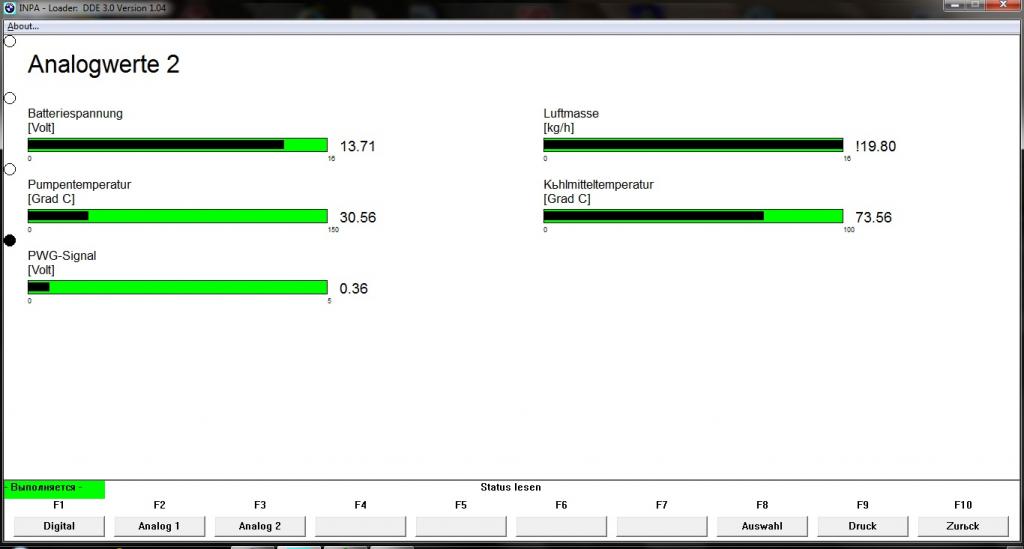Click the Luftmasse bar gauge
1024x549 pixels.
click(x=694, y=145)
